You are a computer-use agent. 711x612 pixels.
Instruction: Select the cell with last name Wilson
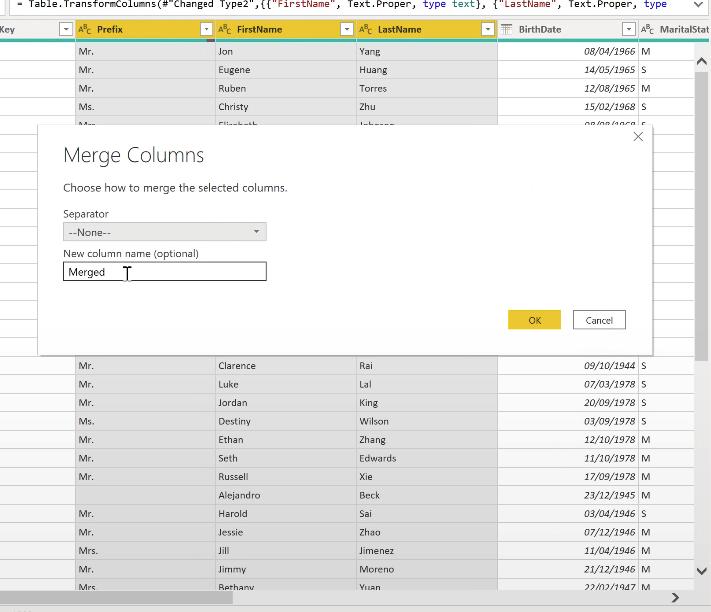click(427, 422)
